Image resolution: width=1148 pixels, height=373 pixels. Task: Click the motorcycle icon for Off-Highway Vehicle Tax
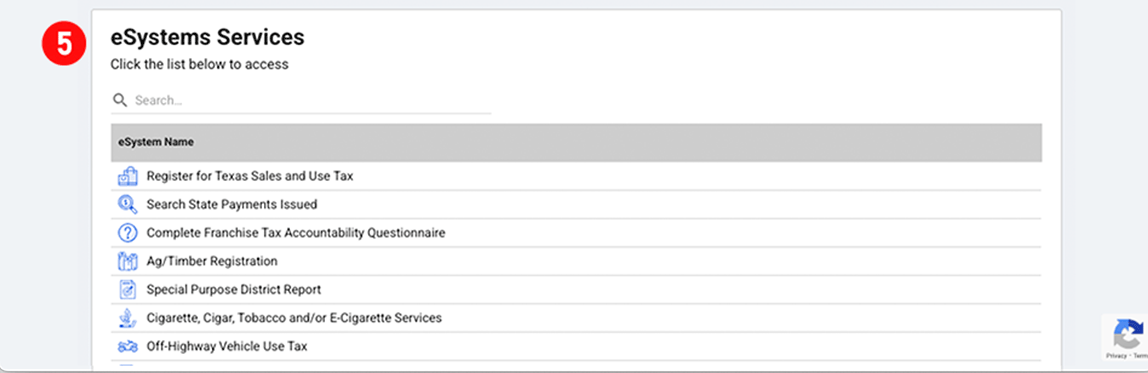point(127,346)
